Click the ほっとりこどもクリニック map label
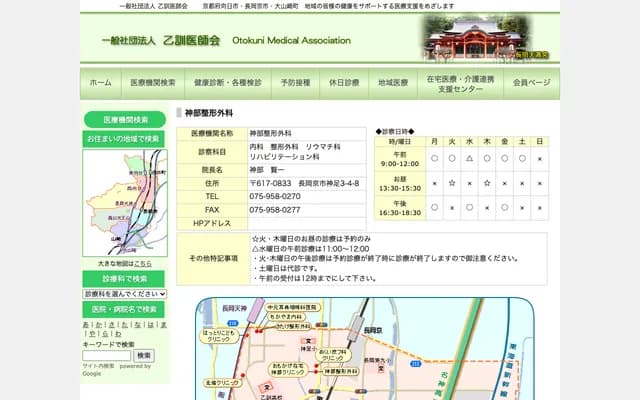The image size is (640, 400). point(220,336)
